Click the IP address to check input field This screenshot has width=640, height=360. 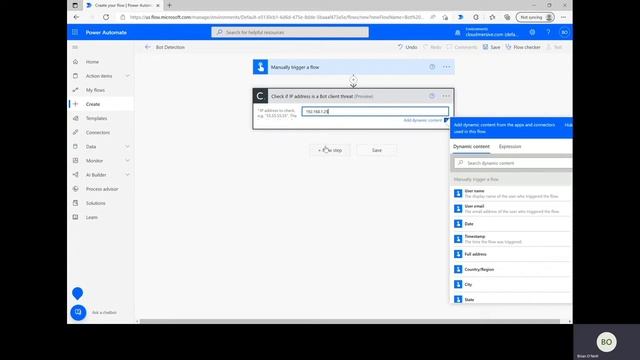[375, 111]
